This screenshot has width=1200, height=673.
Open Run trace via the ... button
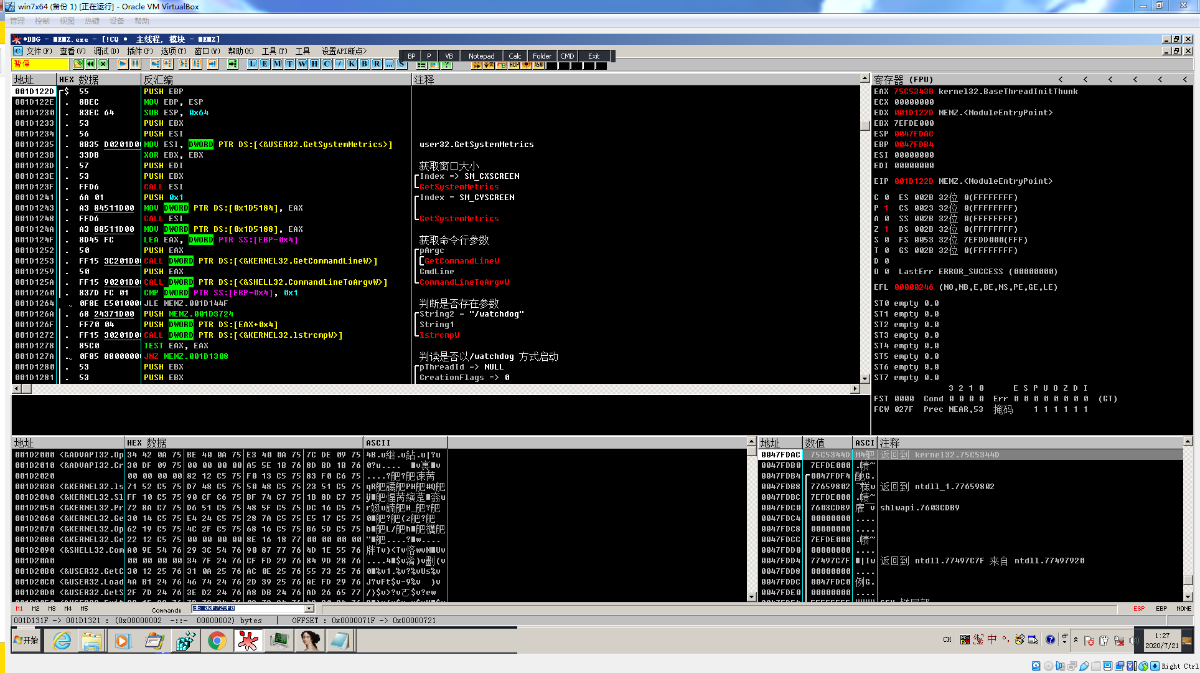389,64
